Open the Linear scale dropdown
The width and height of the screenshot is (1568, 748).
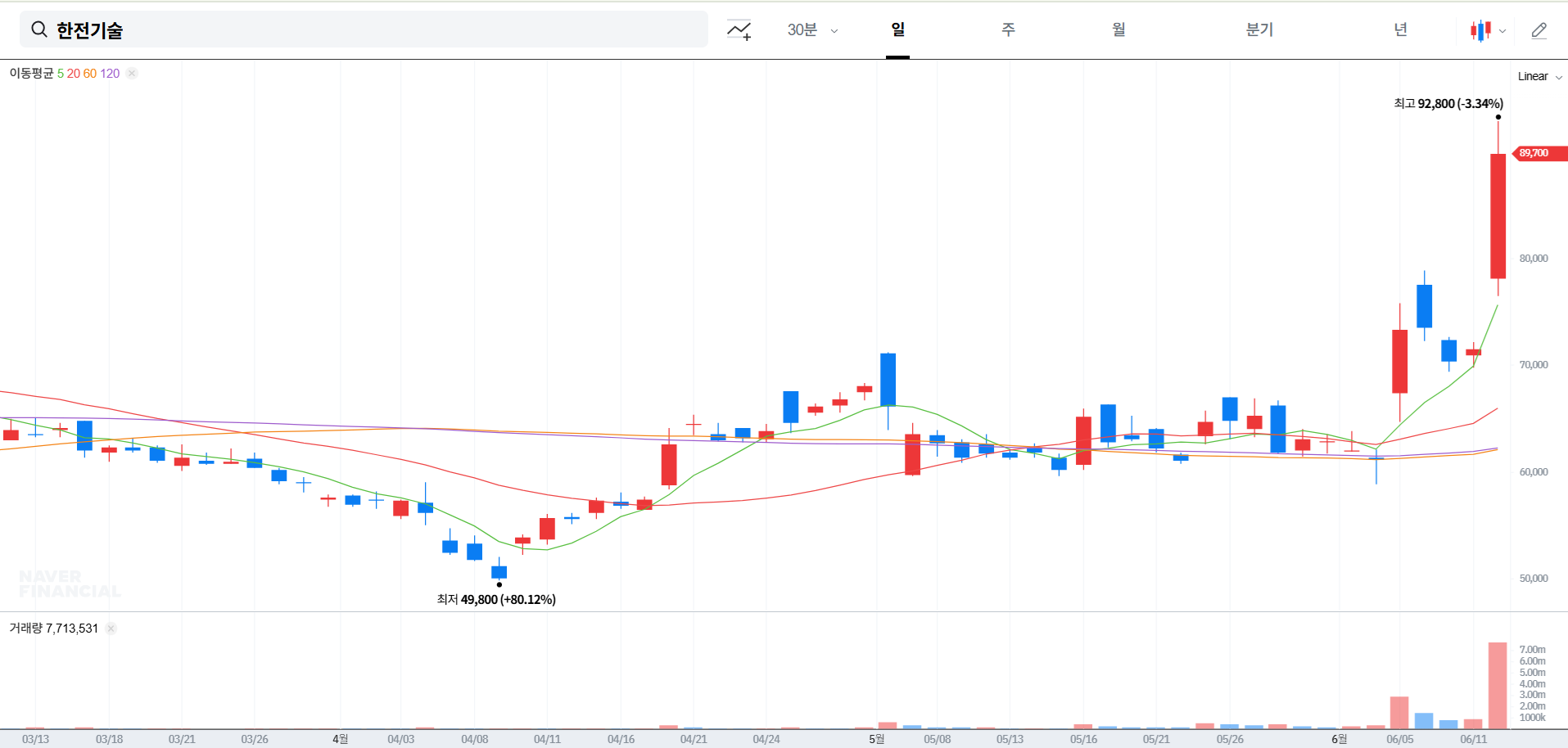[x=1540, y=76]
